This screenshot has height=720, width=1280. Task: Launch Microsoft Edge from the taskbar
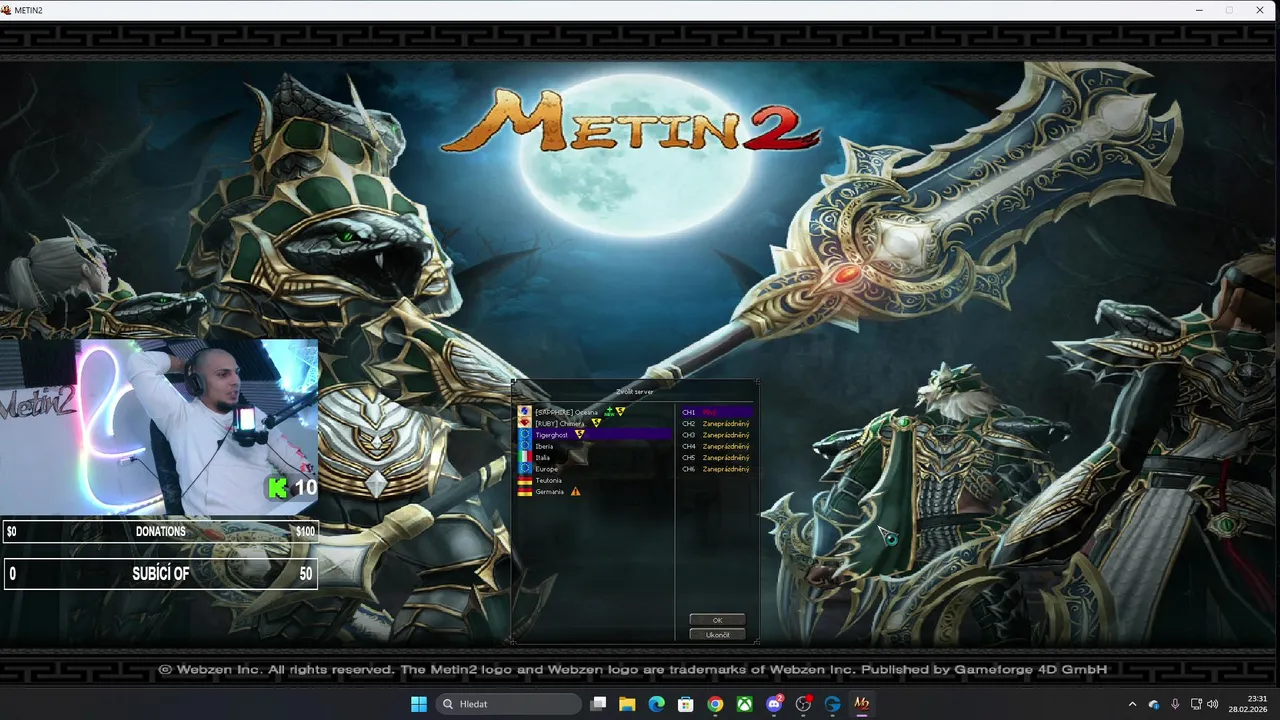(x=656, y=704)
